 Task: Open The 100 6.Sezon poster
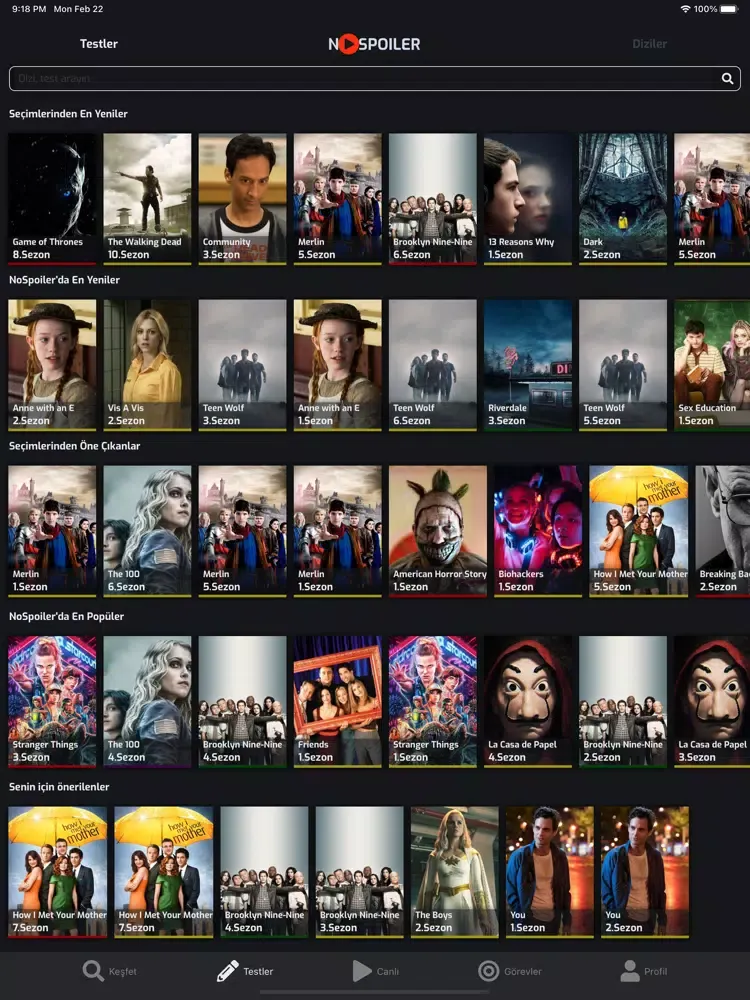pos(147,531)
